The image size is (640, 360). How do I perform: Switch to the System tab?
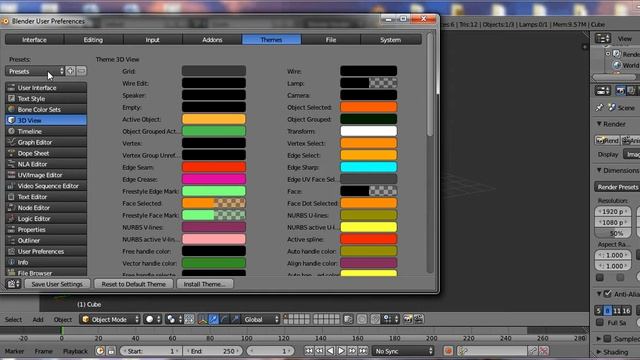click(391, 40)
